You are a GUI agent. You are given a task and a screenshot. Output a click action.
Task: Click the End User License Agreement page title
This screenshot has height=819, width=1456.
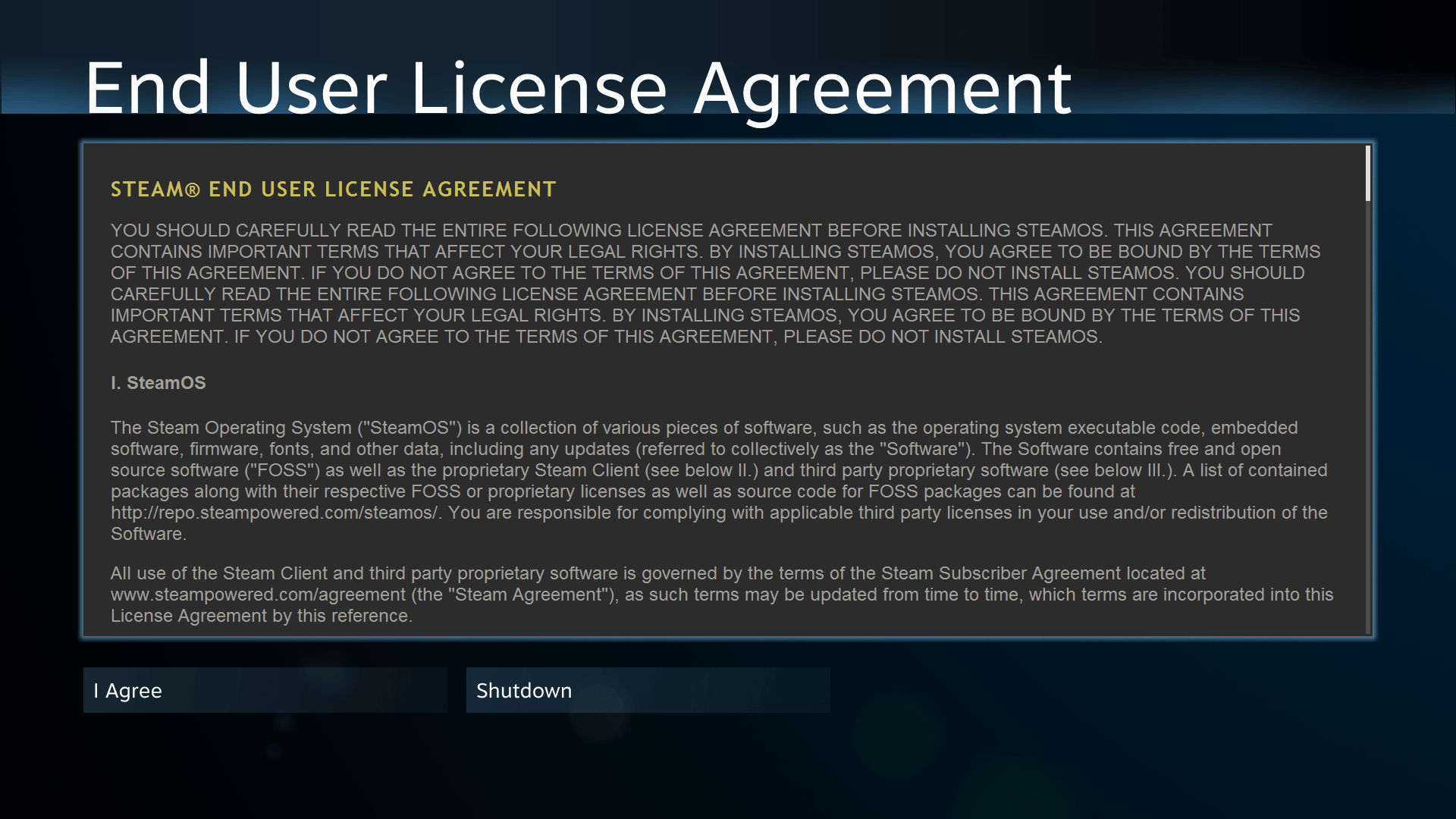click(x=577, y=89)
